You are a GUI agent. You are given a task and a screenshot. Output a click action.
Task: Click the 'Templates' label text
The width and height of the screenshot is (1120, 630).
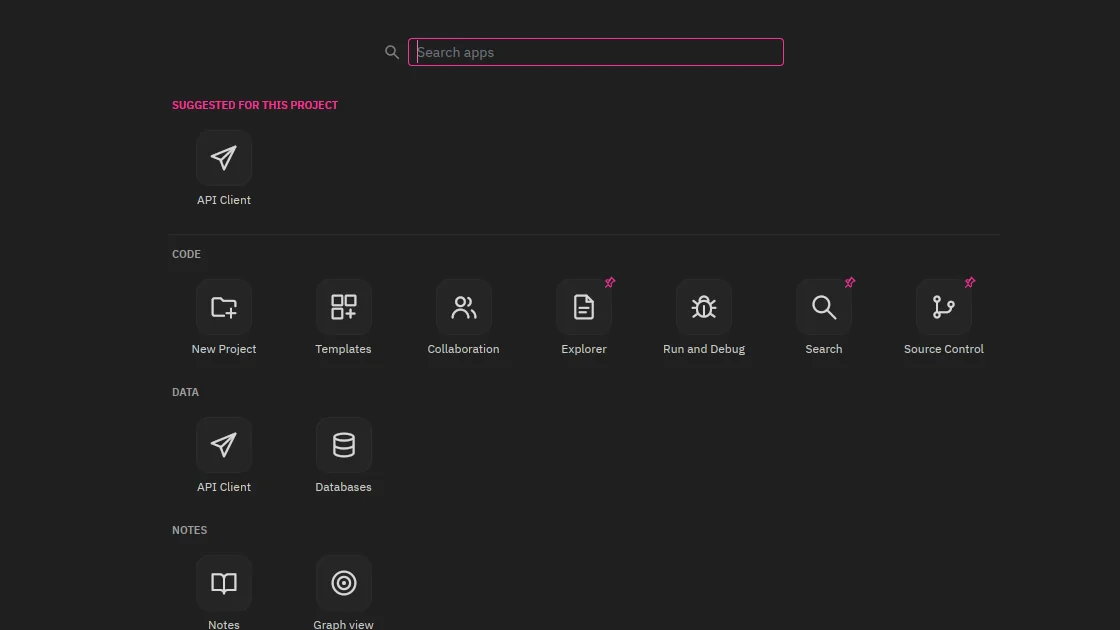coord(344,349)
